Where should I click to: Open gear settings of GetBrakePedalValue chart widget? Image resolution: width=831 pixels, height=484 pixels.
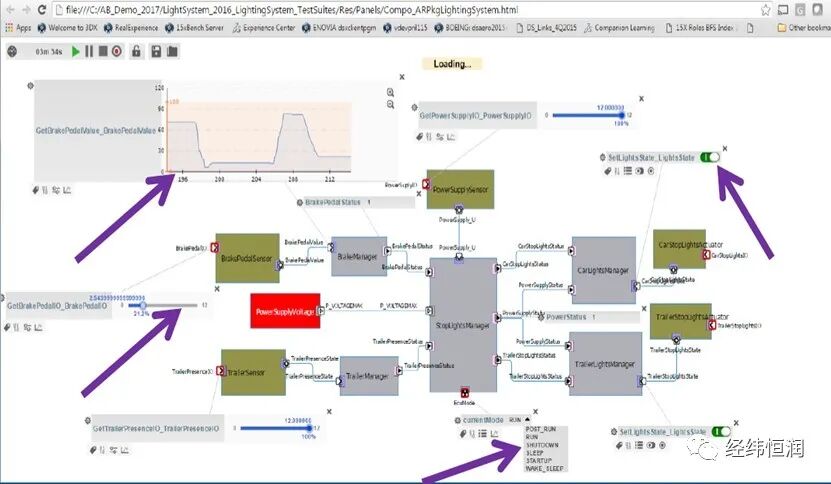pos(30,85)
